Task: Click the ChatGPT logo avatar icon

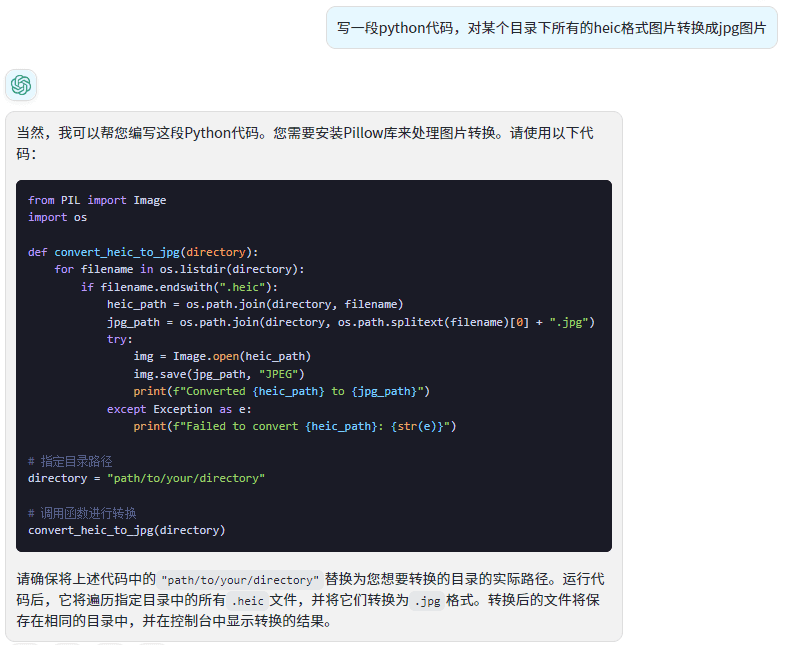Action: (21, 85)
